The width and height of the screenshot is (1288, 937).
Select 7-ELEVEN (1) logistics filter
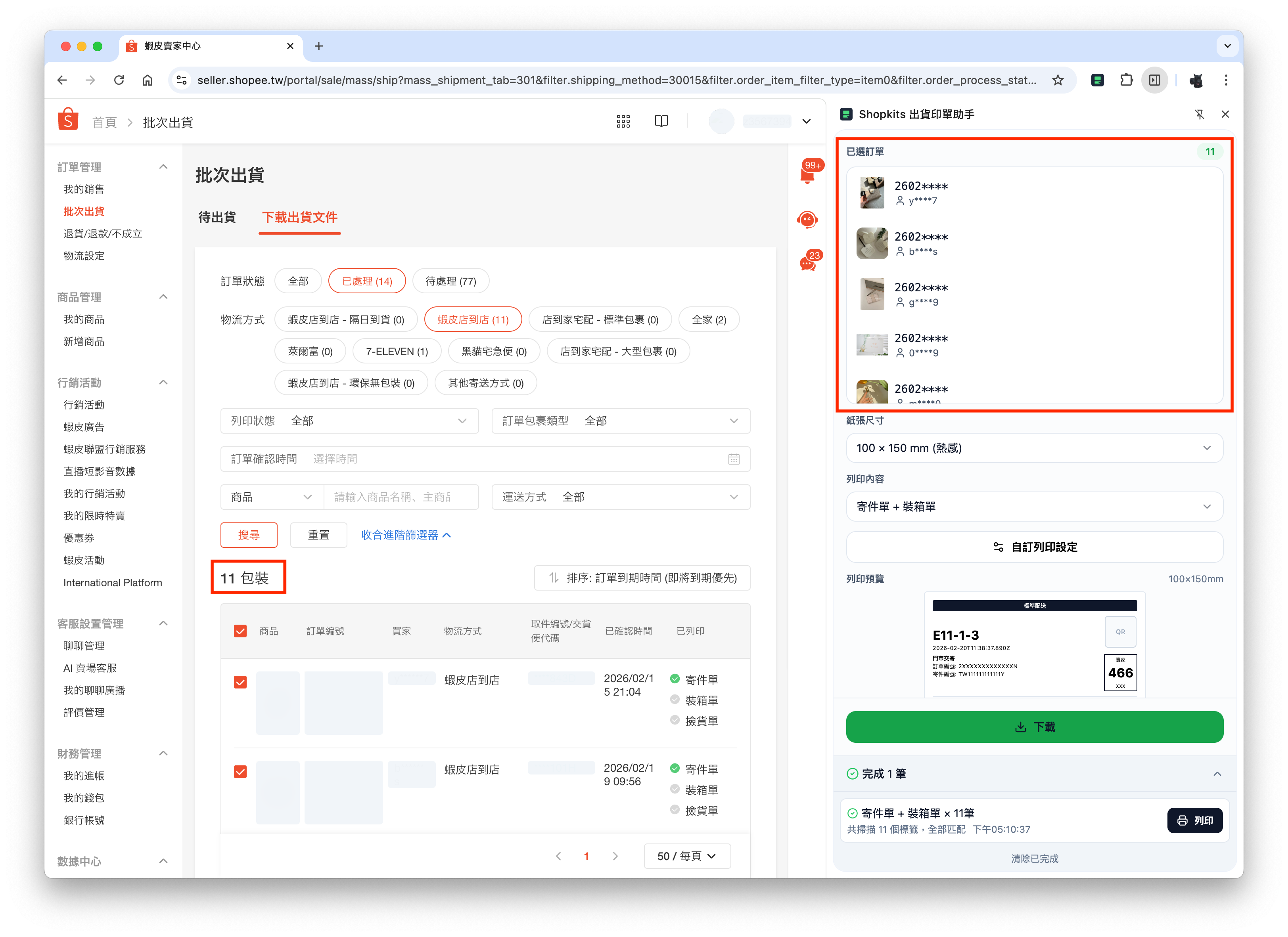tap(397, 351)
